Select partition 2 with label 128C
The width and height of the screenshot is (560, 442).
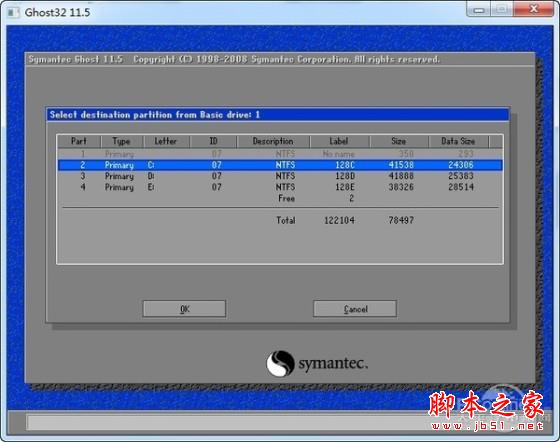click(x=280, y=165)
